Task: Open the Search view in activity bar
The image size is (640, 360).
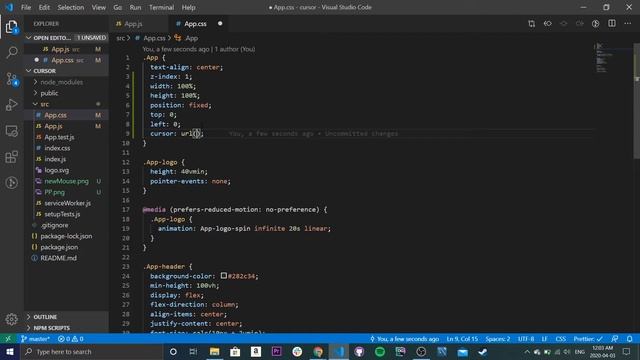Action: [x=11, y=52]
